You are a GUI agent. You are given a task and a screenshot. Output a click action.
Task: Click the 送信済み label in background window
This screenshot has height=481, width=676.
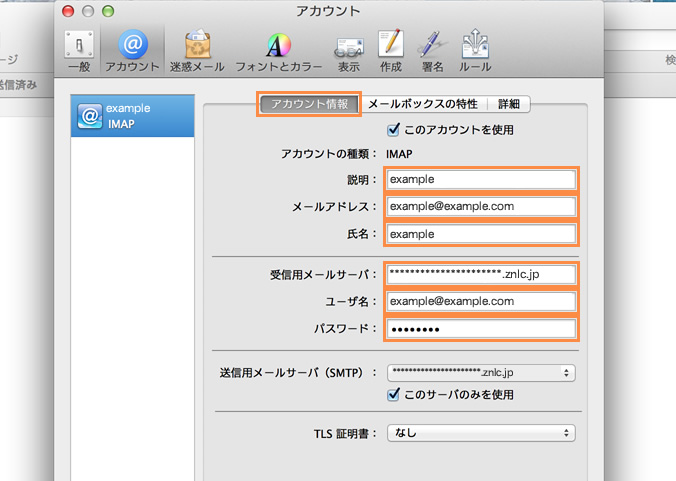click(x=18, y=85)
